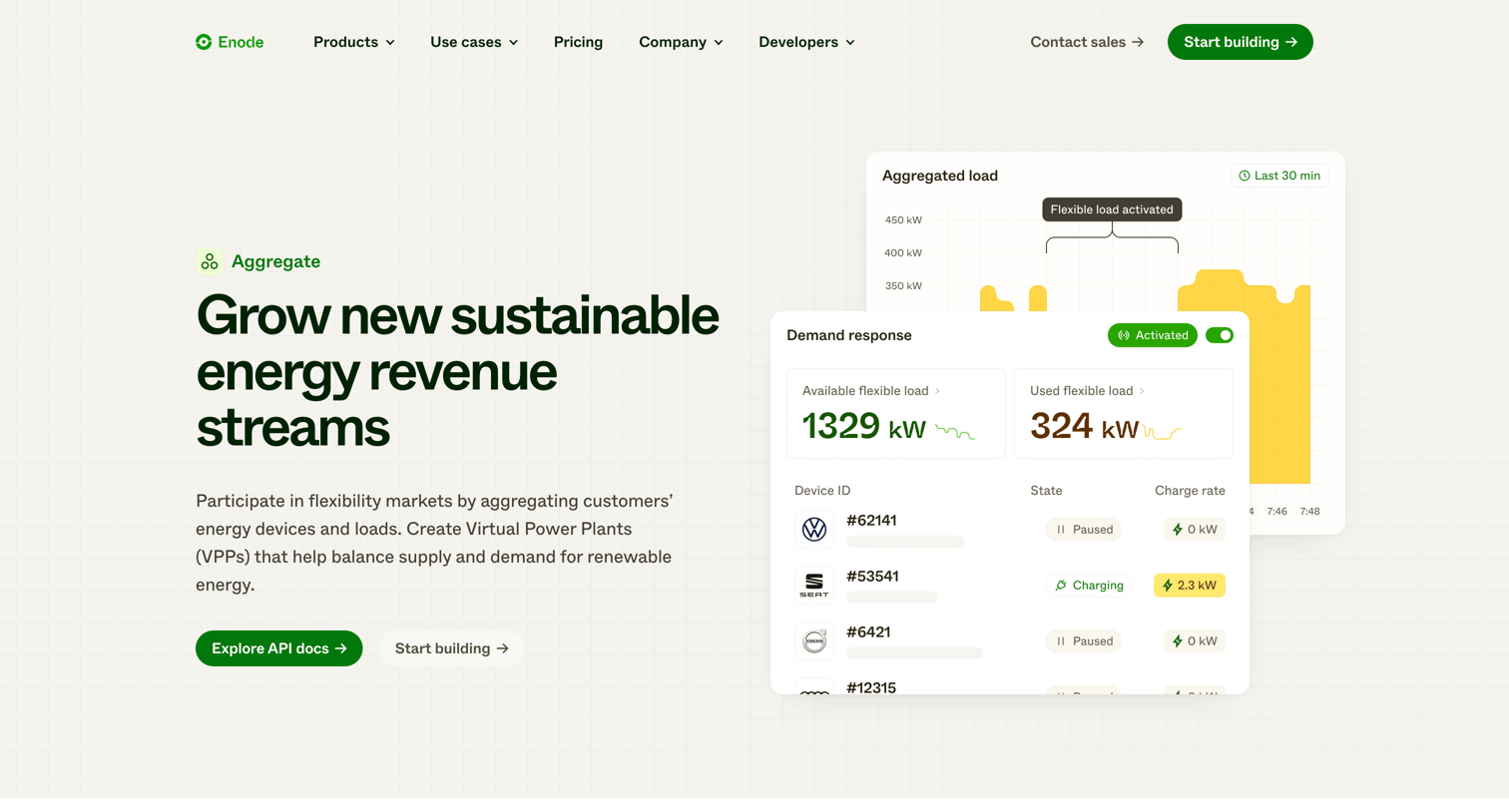Open the Company dropdown
1509x812 pixels.
681,42
